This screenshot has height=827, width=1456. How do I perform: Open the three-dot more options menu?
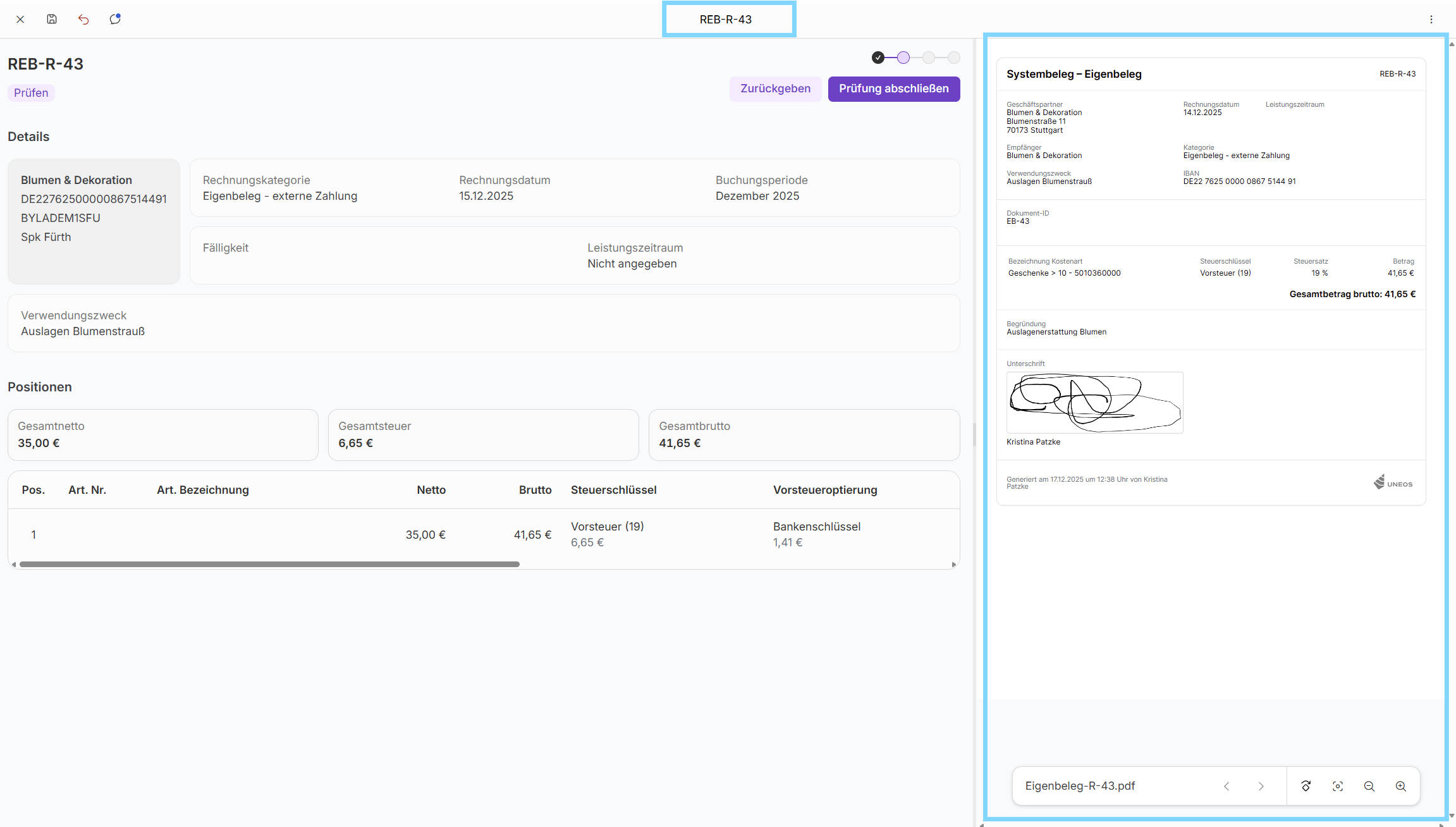pyautogui.click(x=1431, y=20)
